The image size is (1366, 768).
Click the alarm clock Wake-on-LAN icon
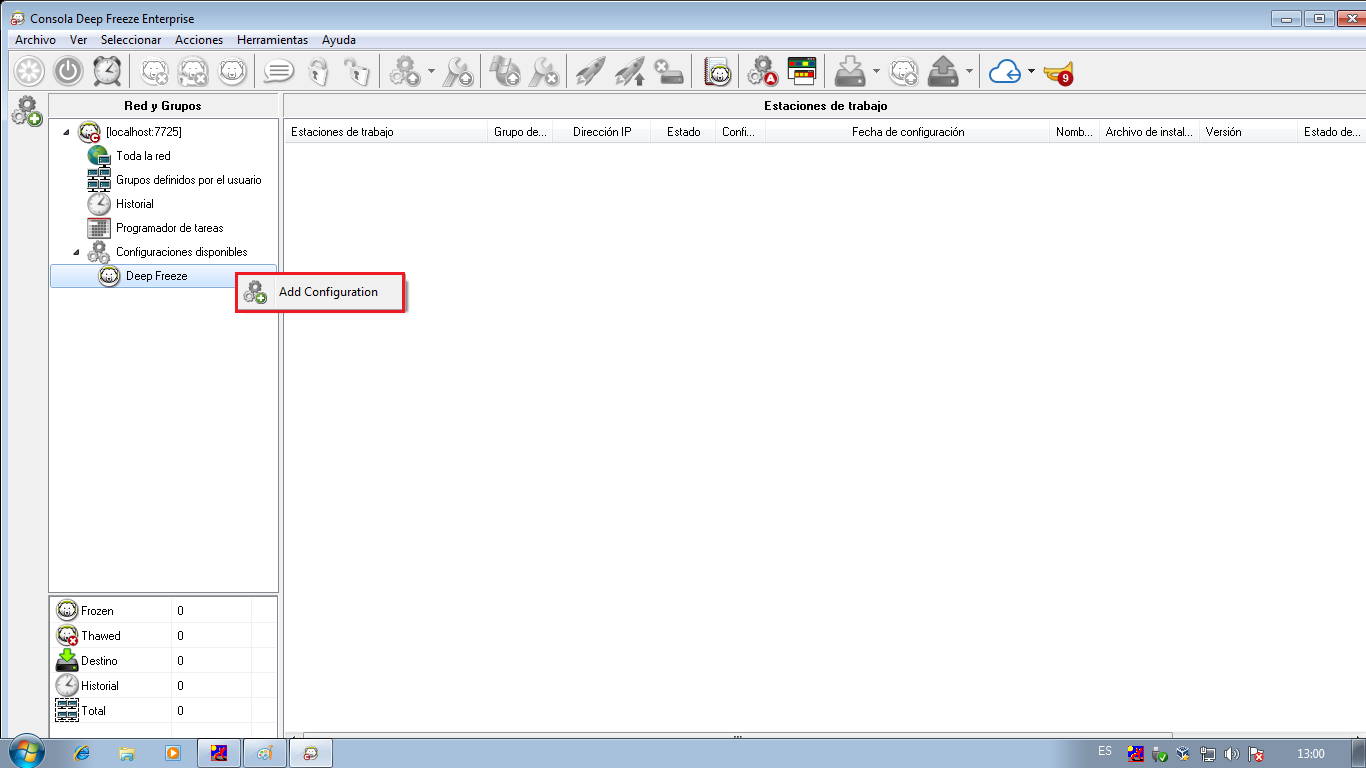tap(107, 71)
